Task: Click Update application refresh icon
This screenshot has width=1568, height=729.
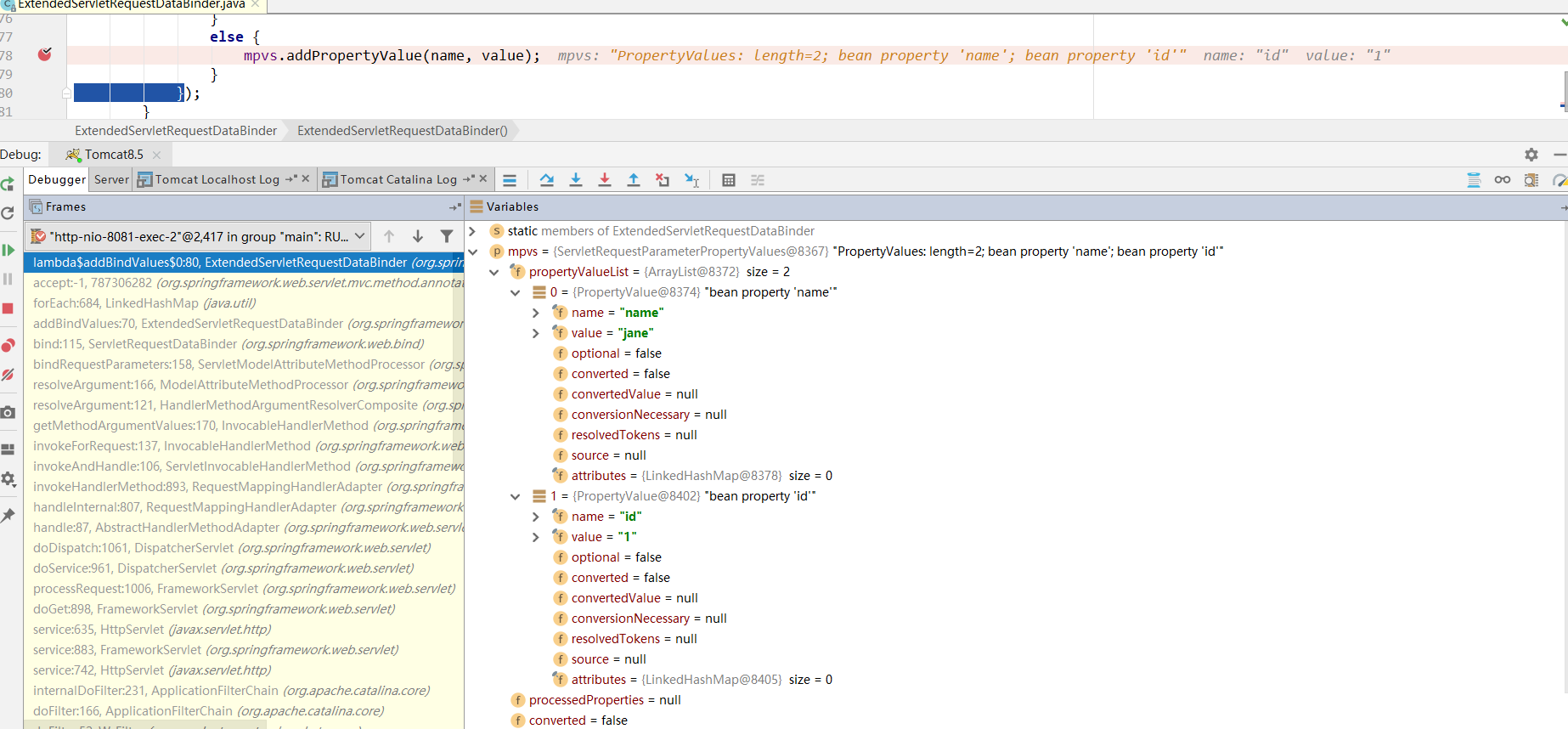Action: coord(8,213)
